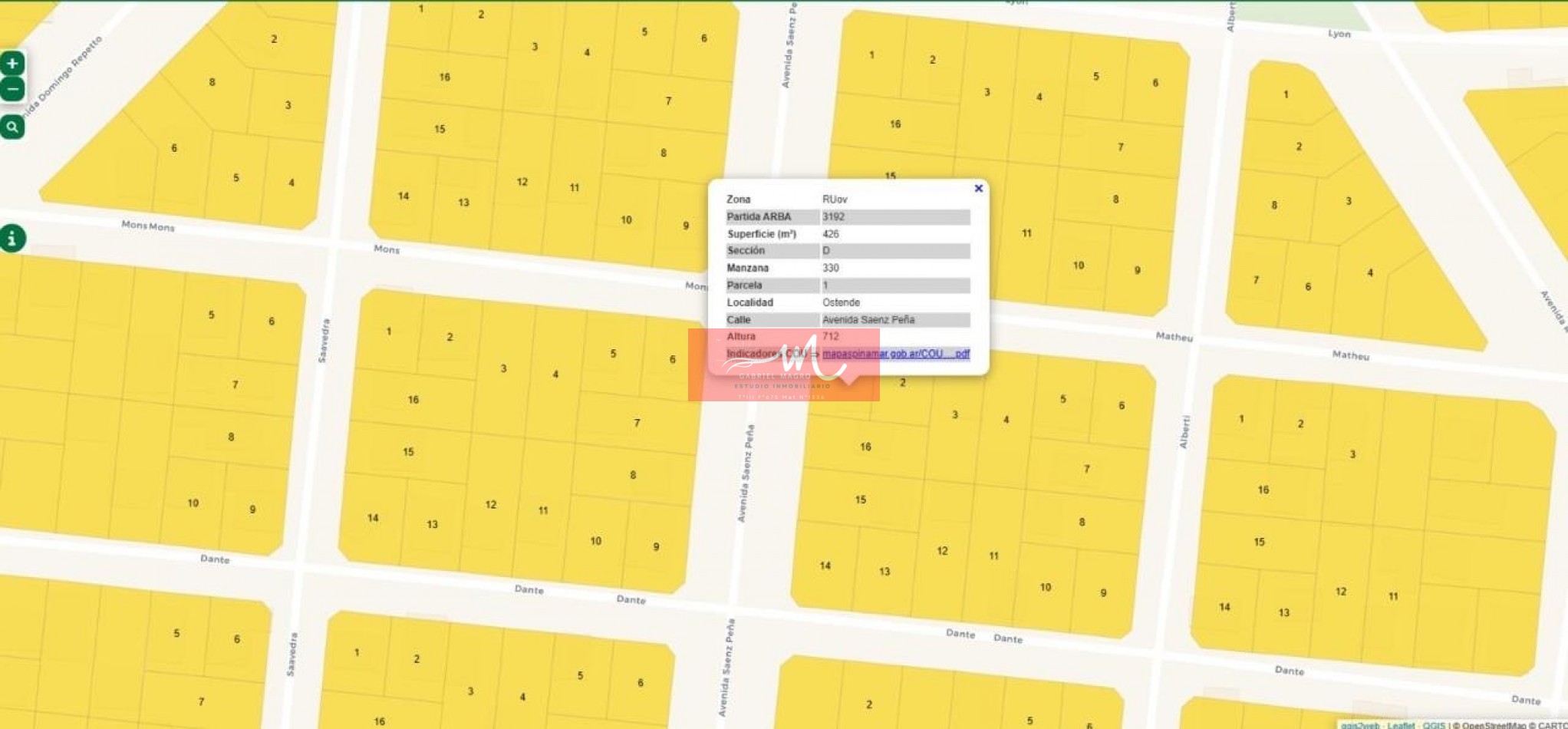This screenshot has width=1568, height=729.
Task: Select the Zona value RUov
Action: click(x=835, y=200)
